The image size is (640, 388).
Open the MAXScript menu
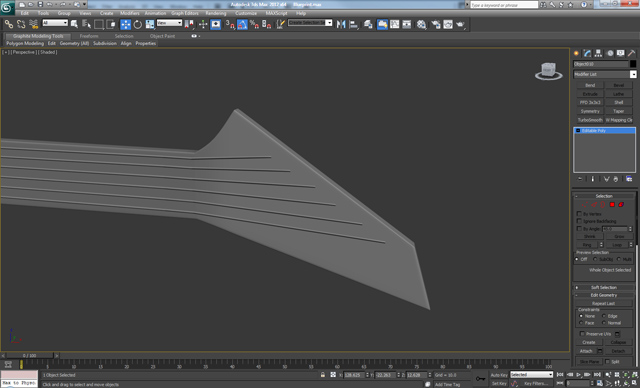[277, 13]
